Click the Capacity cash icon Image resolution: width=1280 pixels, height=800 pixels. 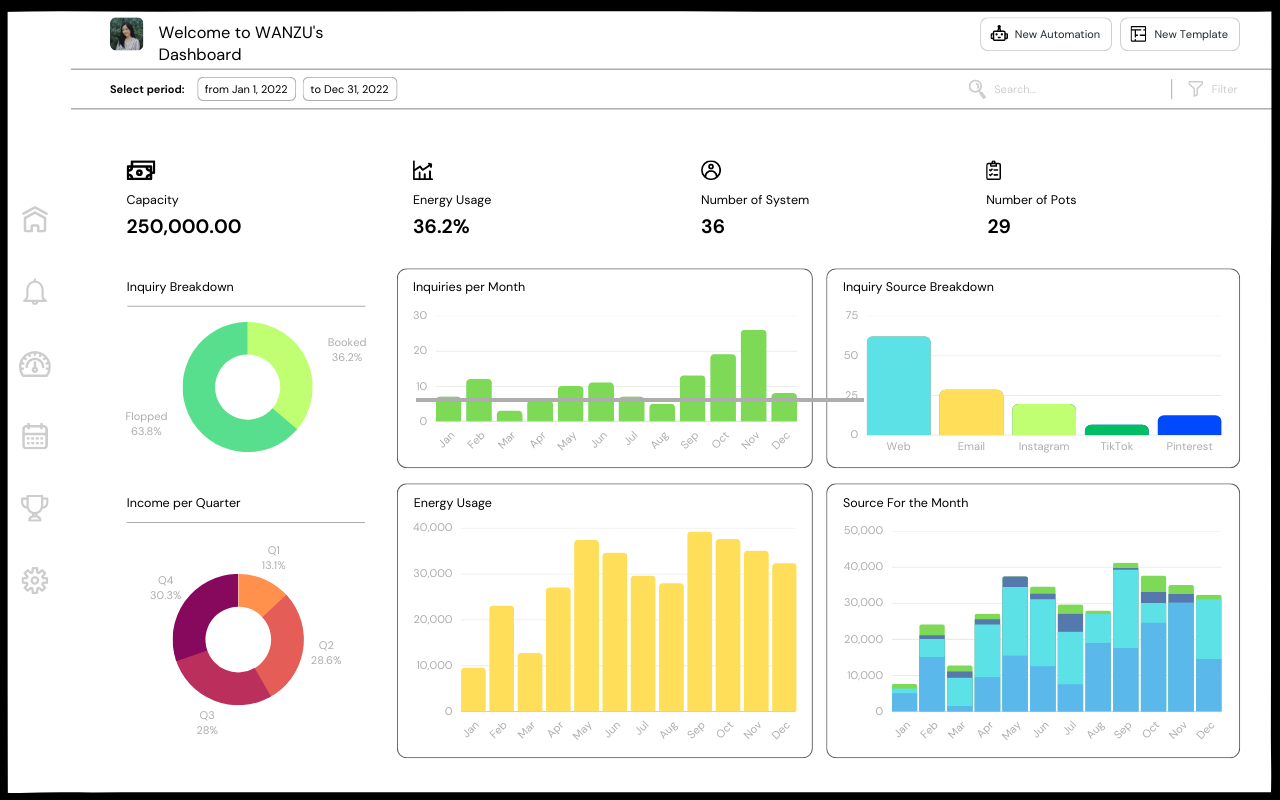click(141, 170)
